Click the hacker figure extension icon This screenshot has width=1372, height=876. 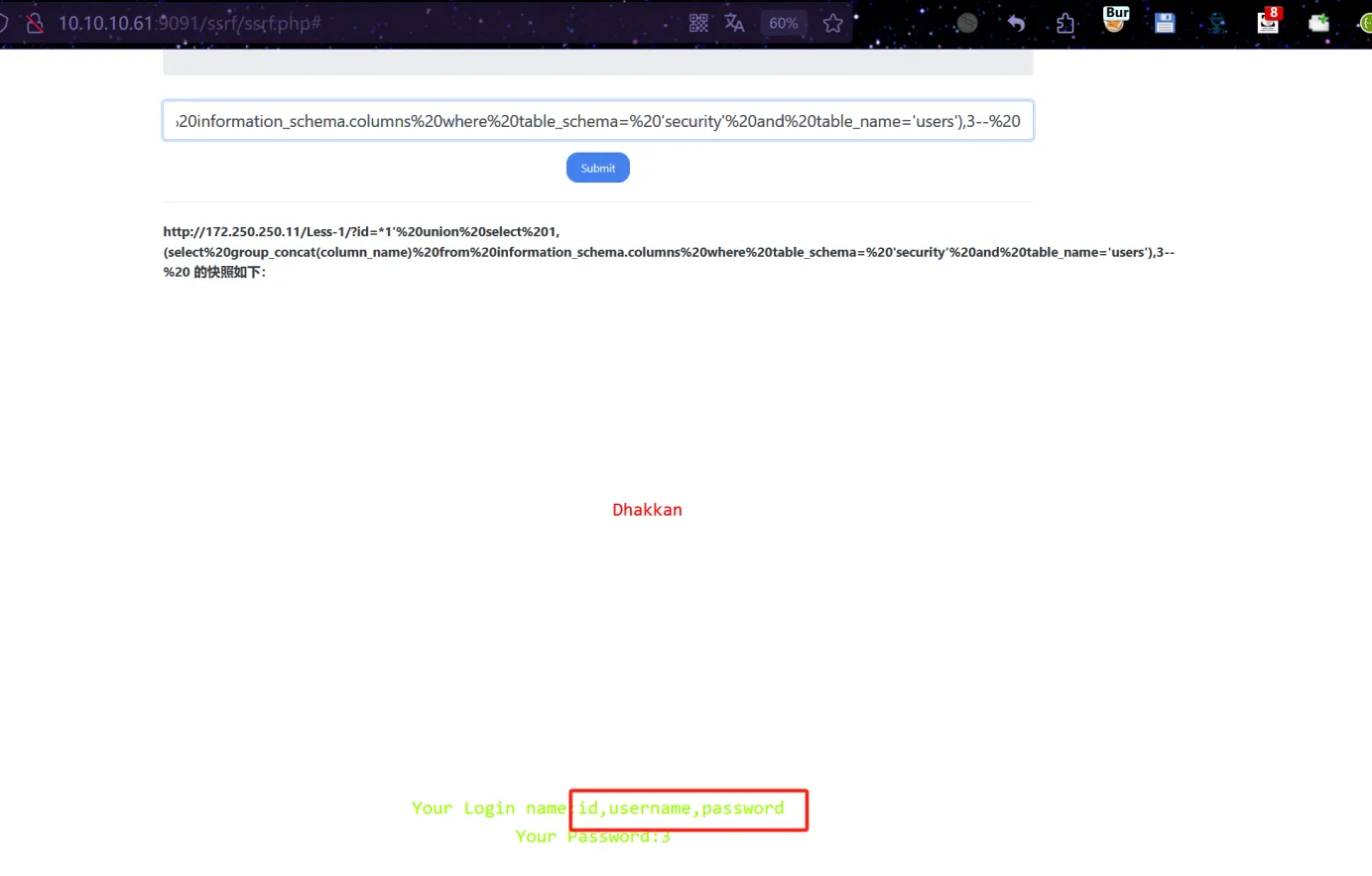click(1217, 23)
